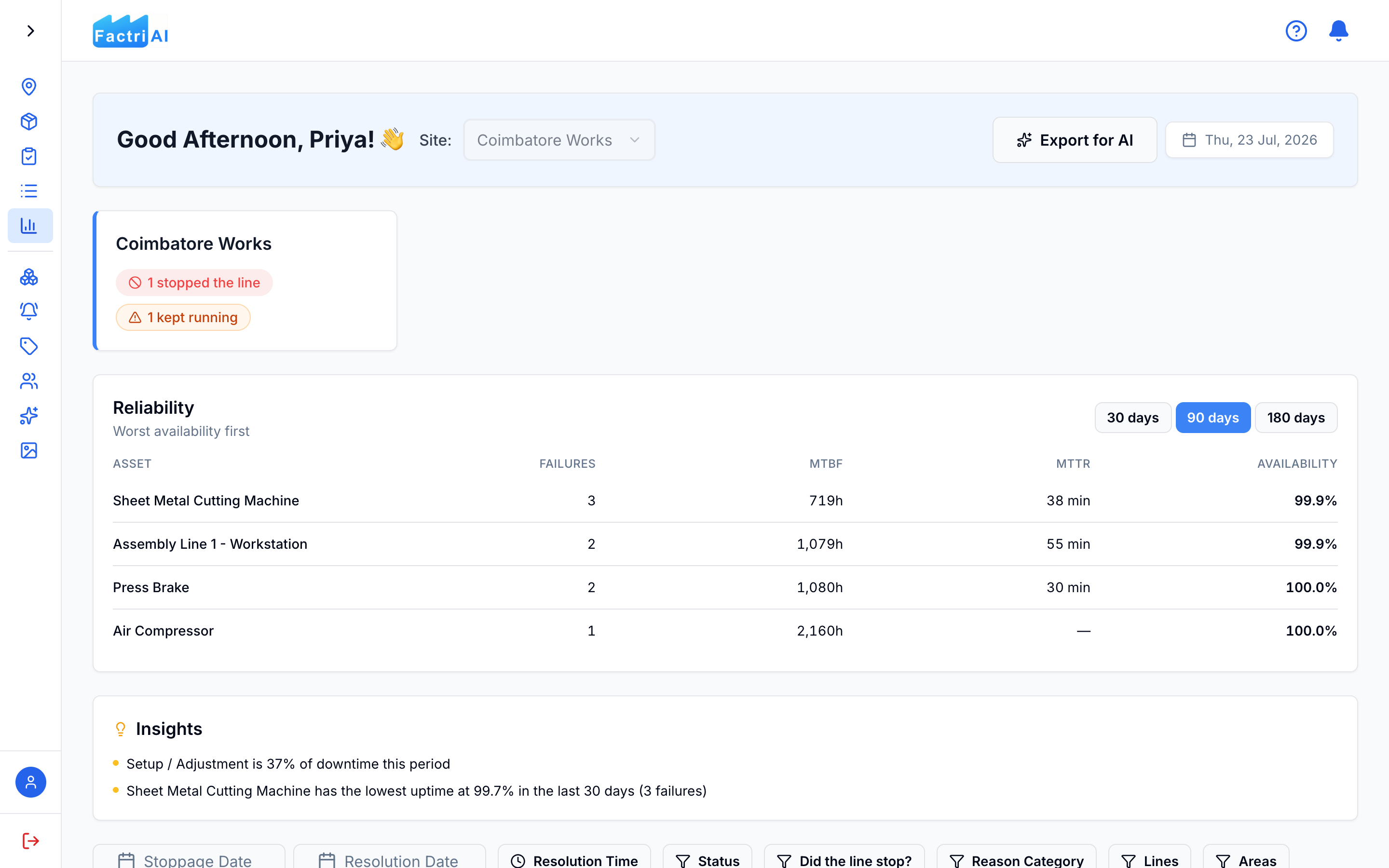The width and height of the screenshot is (1389, 868).
Task: Select the 90 days reliability range
Action: point(1213,417)
